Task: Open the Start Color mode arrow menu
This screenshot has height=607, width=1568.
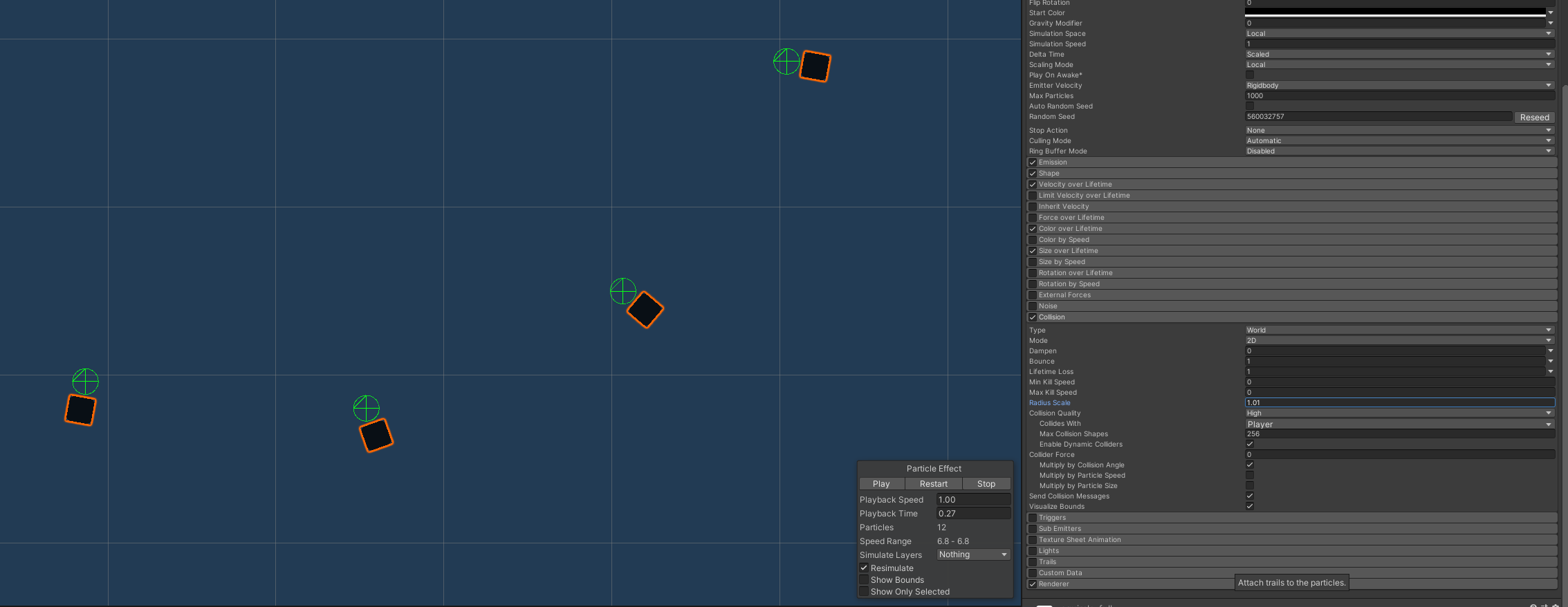Action: click(1550, 12)
